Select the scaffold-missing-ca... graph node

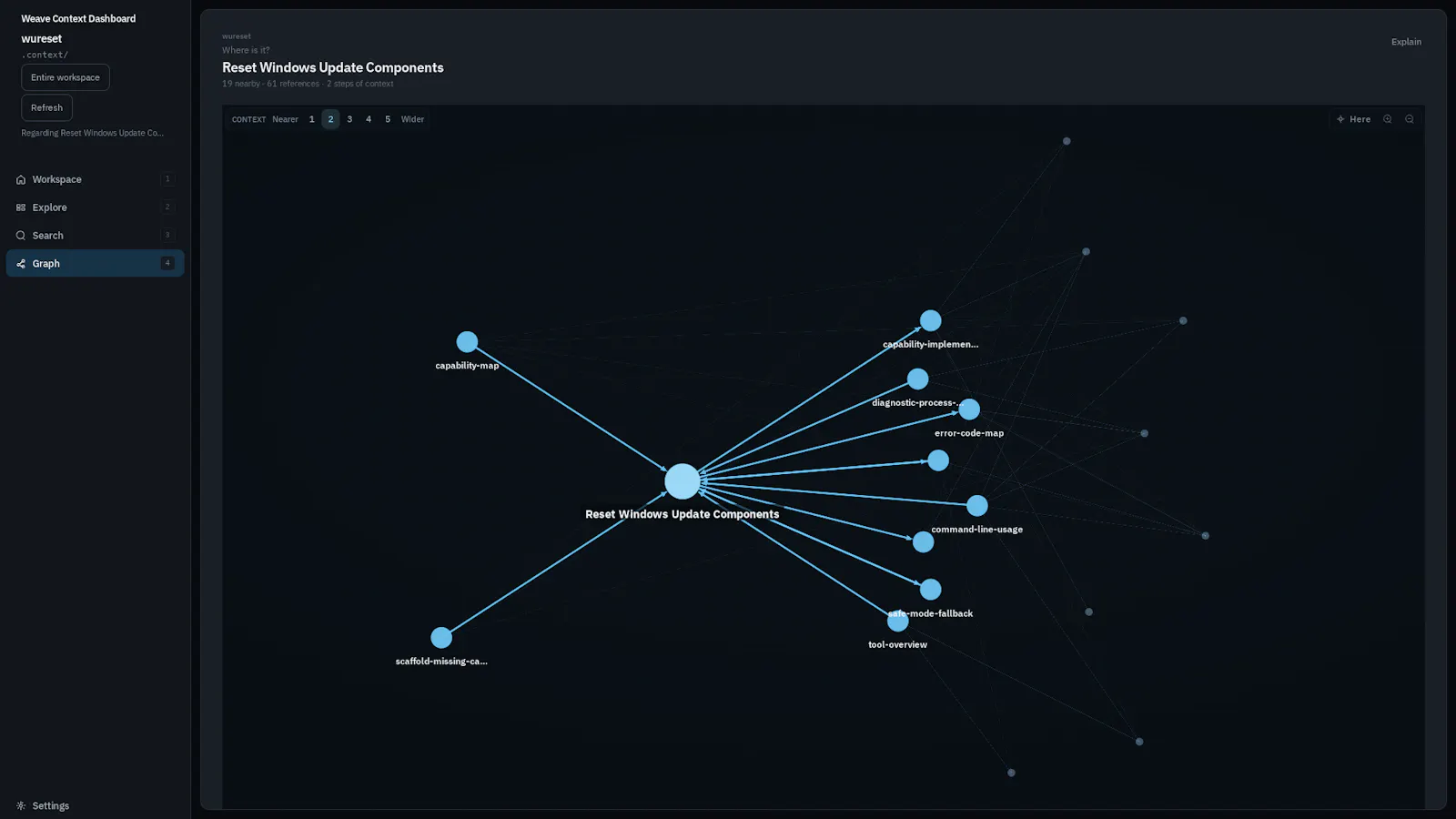click(441, 638)
